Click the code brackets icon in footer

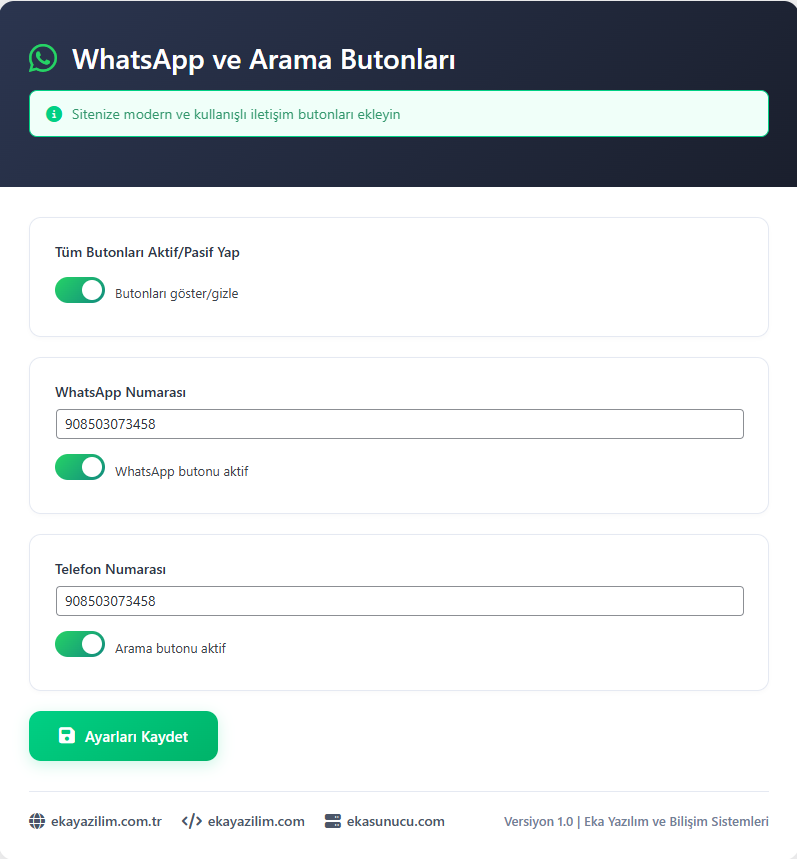click(192, 821)
